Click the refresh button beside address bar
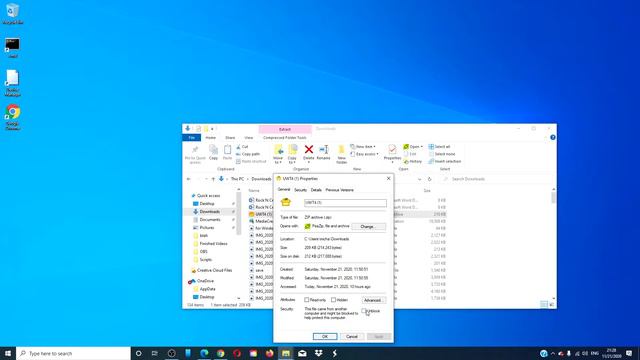Screen dimensions: 640x360 point(429,179)
